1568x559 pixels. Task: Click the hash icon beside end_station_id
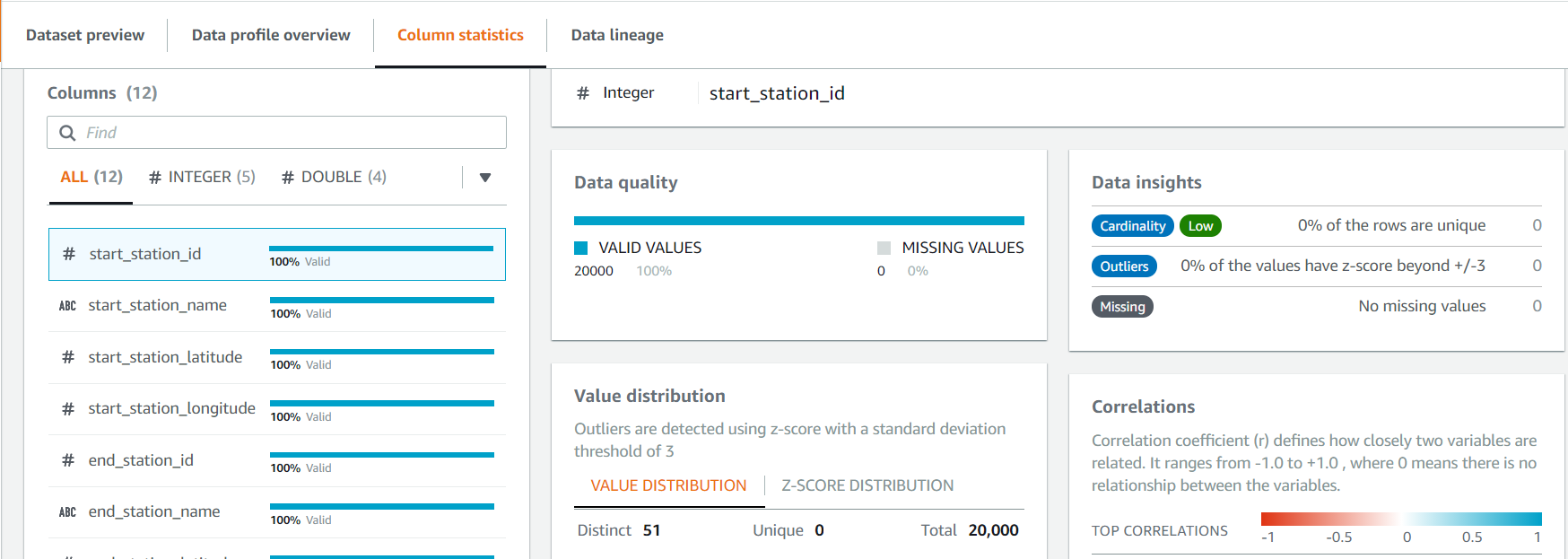click(68, 460)
